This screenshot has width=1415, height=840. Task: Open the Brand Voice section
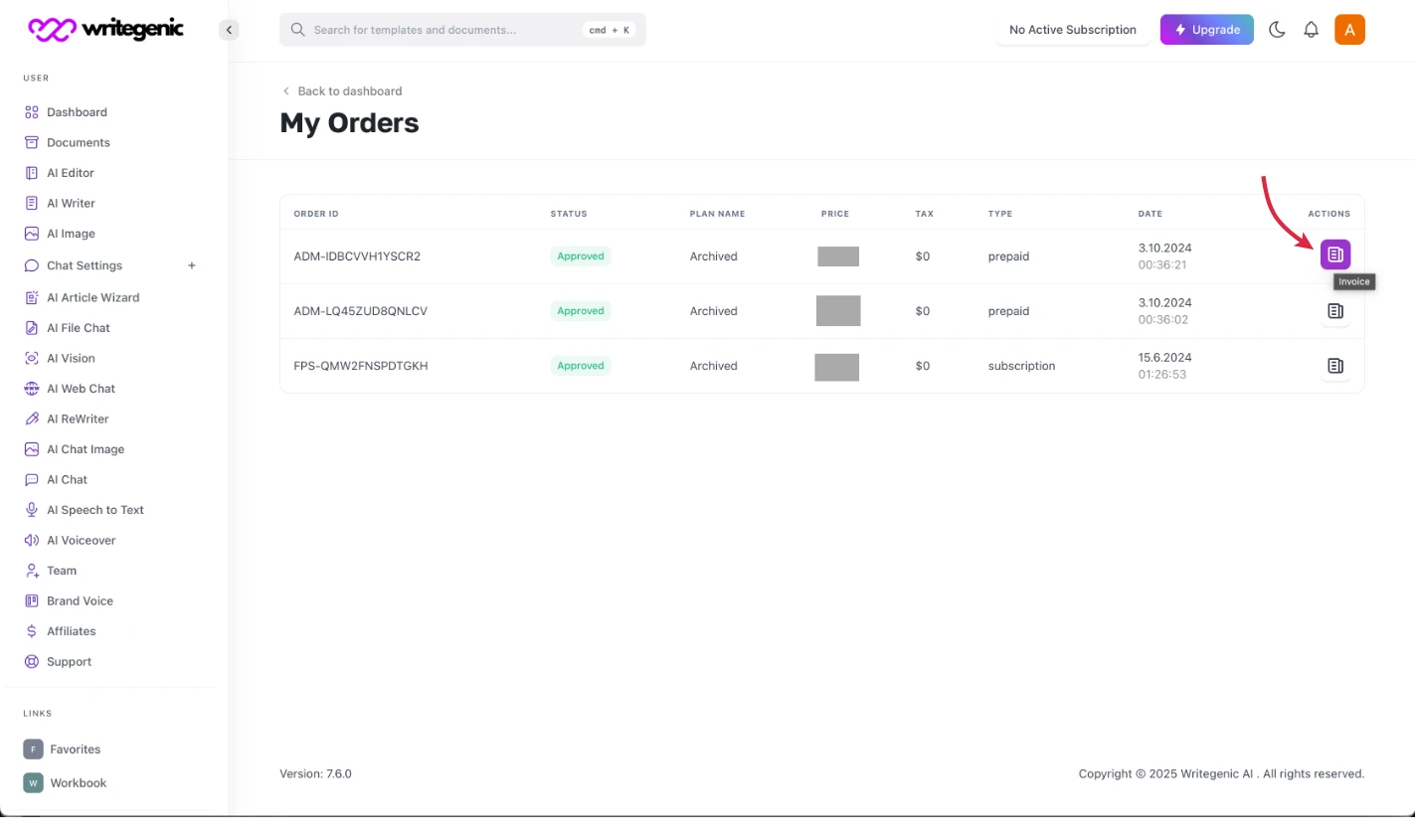pos(80,601)
